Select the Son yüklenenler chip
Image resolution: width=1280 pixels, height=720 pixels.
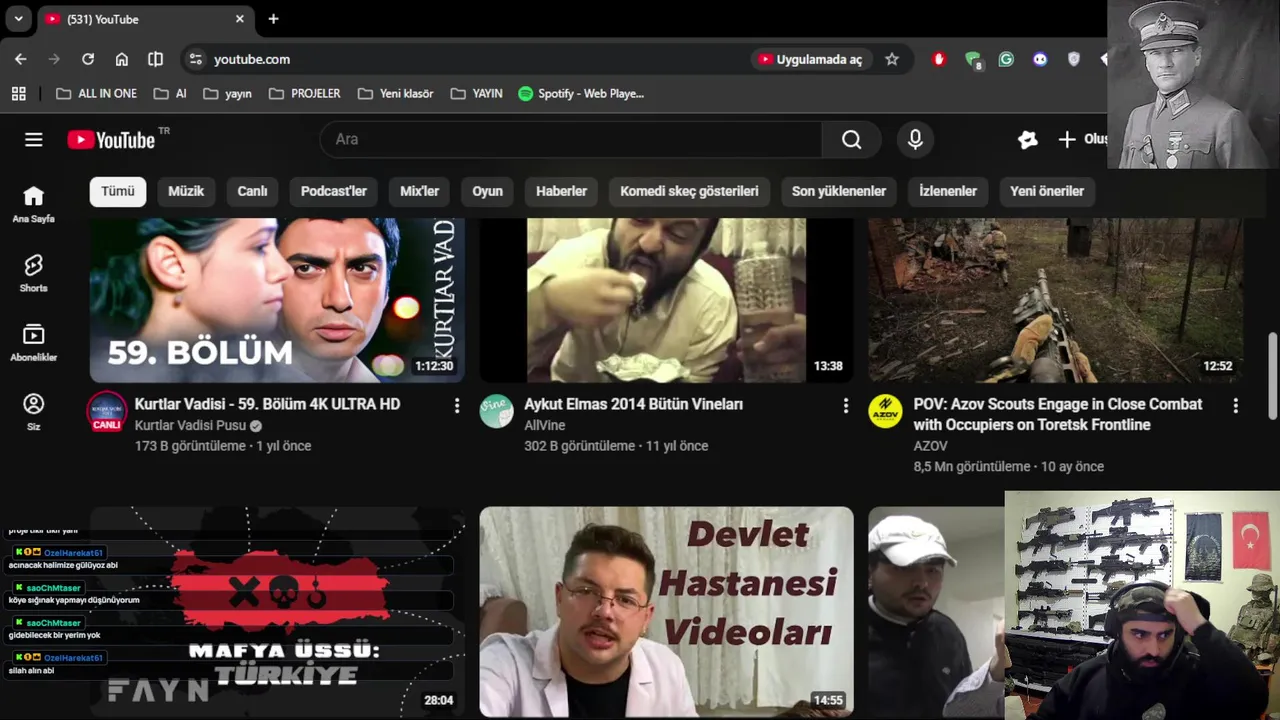pos(839,191)
